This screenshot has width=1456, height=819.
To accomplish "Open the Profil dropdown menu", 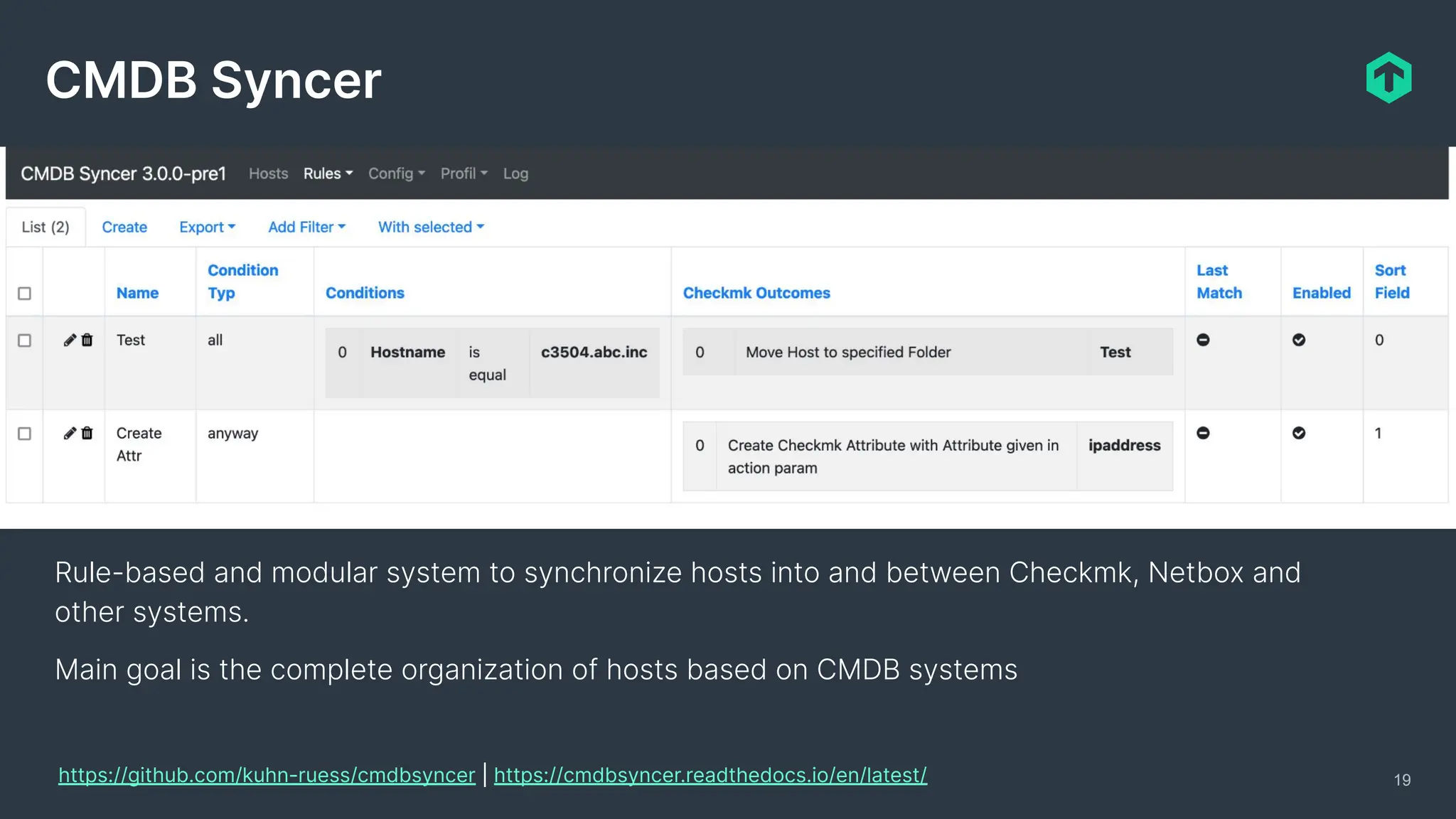I will point(464,173).
